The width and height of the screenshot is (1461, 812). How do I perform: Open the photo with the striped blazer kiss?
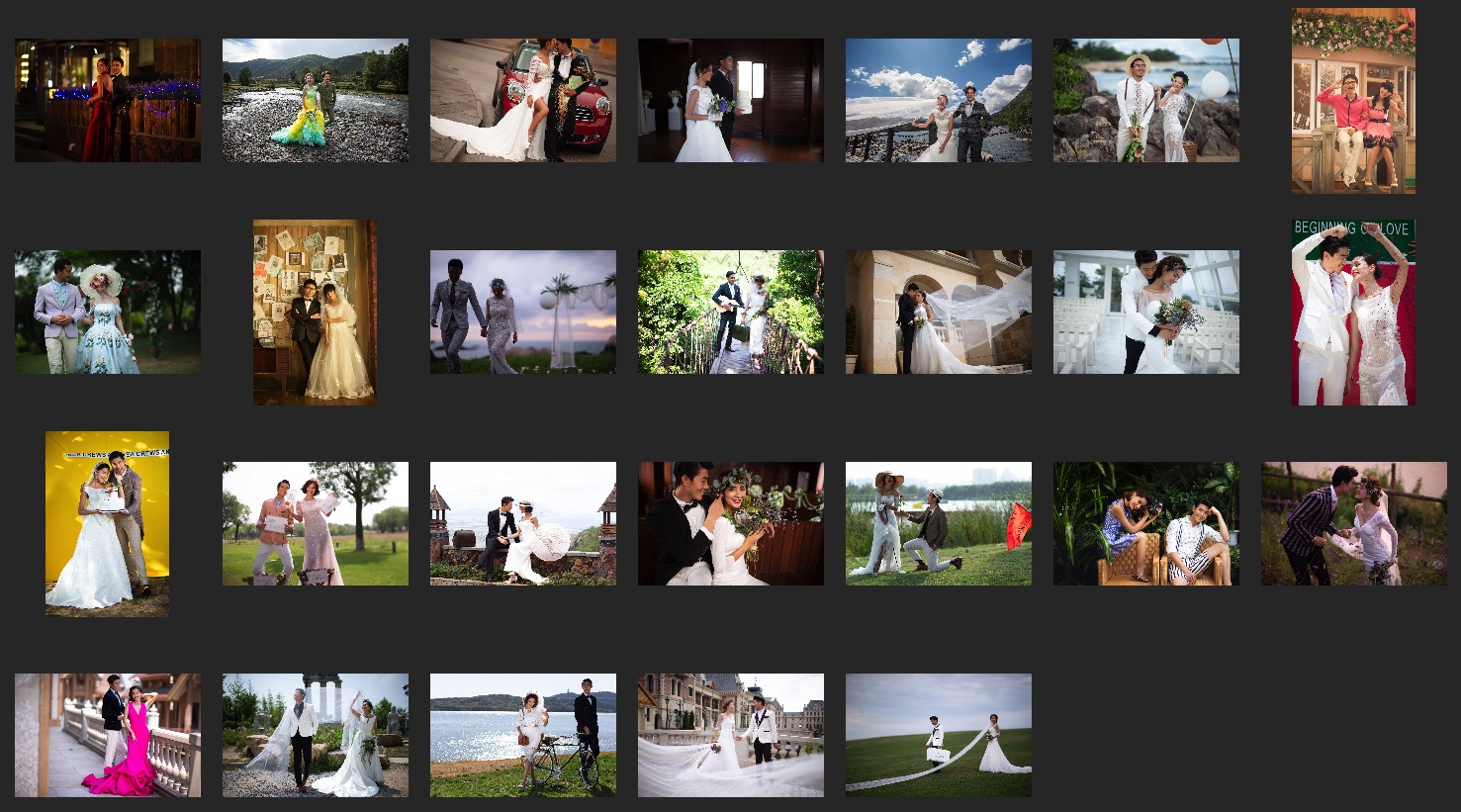point(1352,523)
